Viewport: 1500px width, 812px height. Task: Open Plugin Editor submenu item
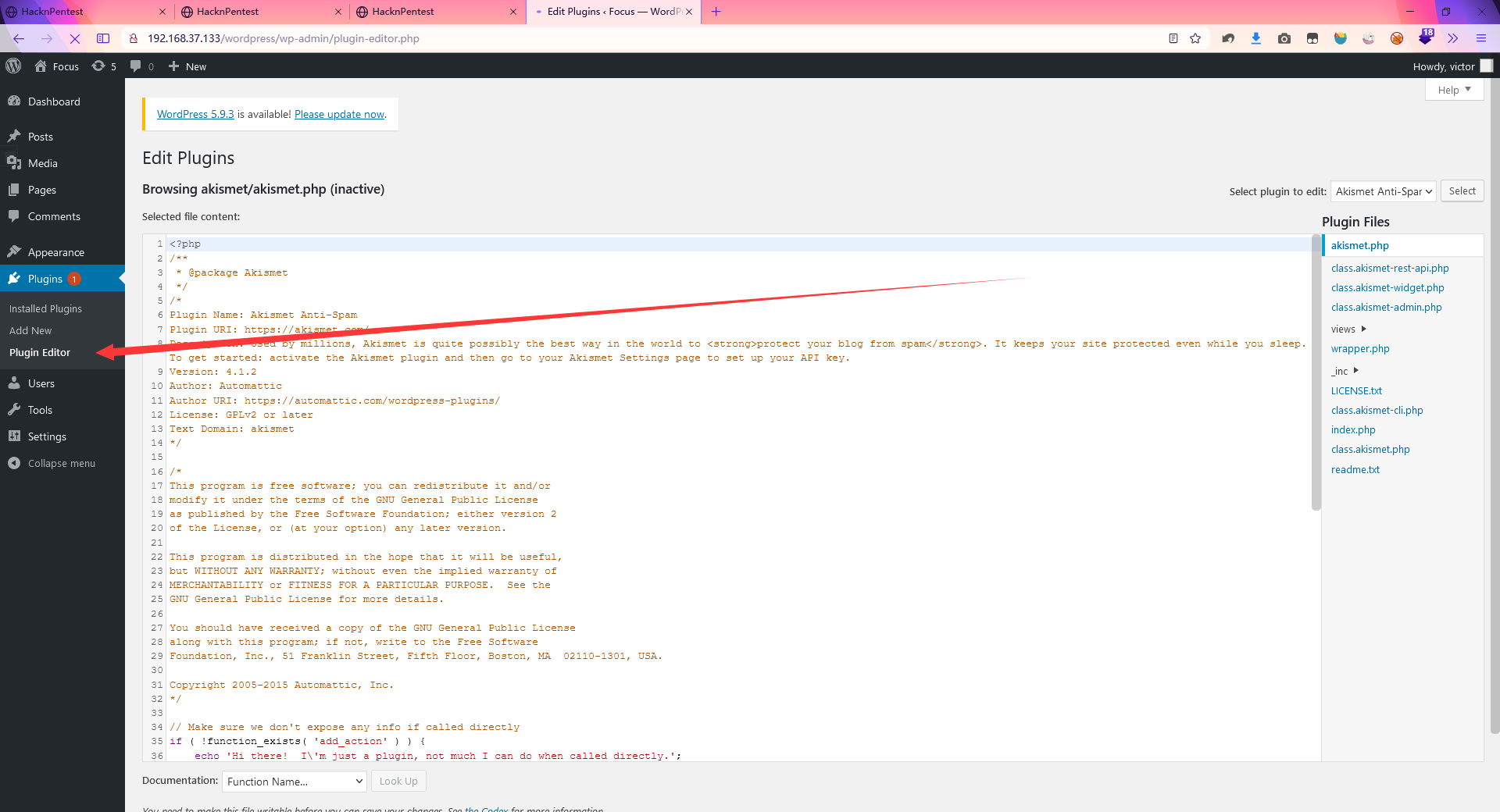click(40, 352)
